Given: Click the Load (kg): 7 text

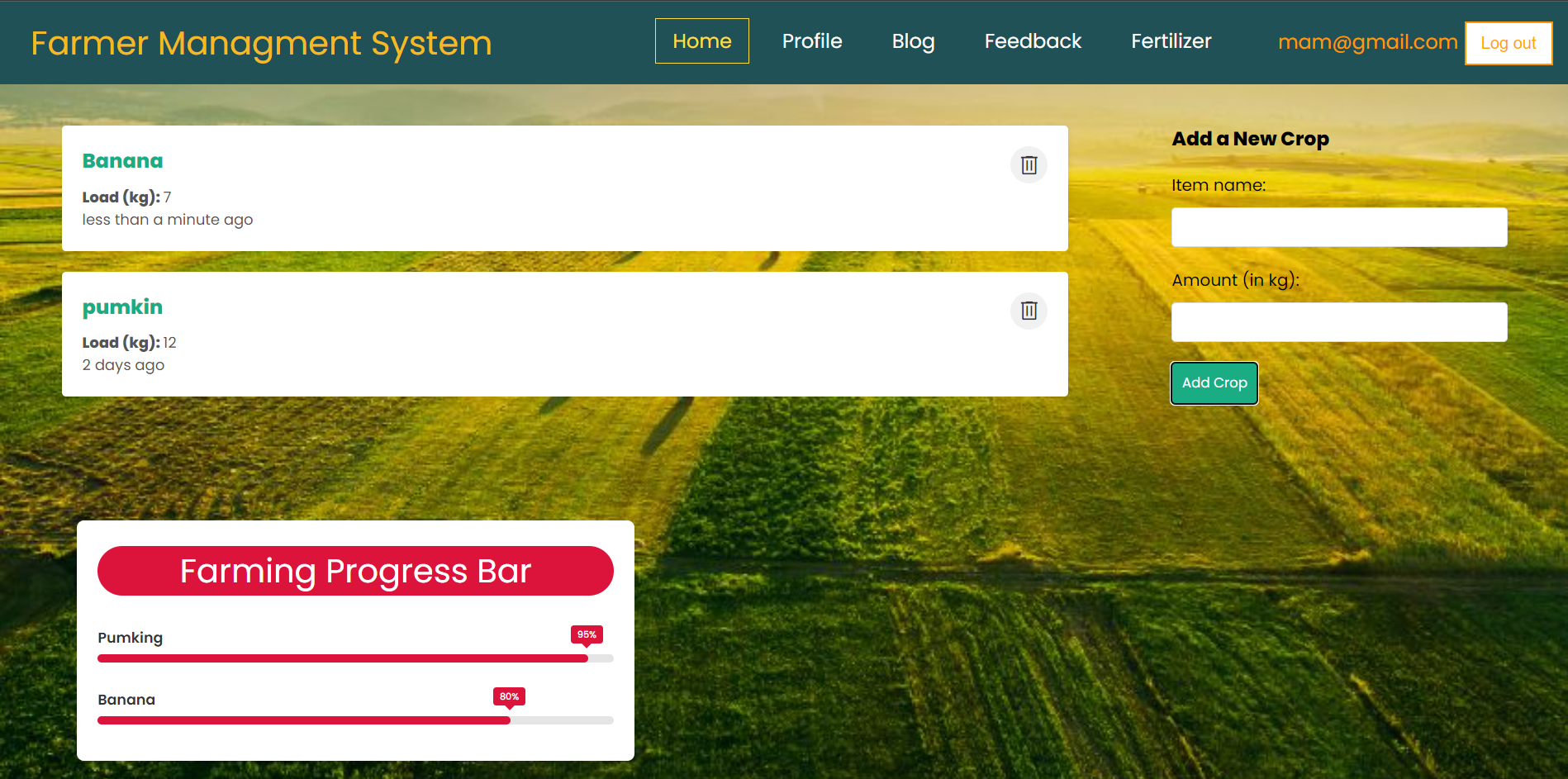Looking at the screenshot, I should 126,197.
